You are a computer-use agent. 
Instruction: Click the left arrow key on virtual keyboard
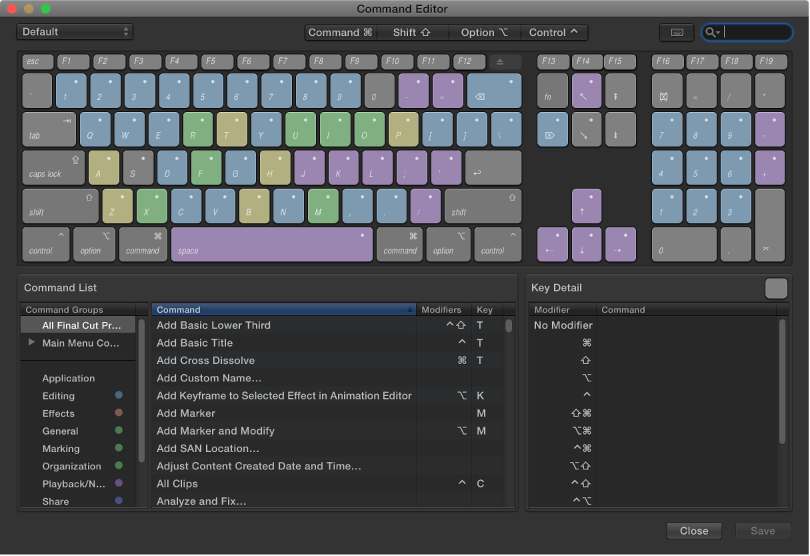click(552, 244)
